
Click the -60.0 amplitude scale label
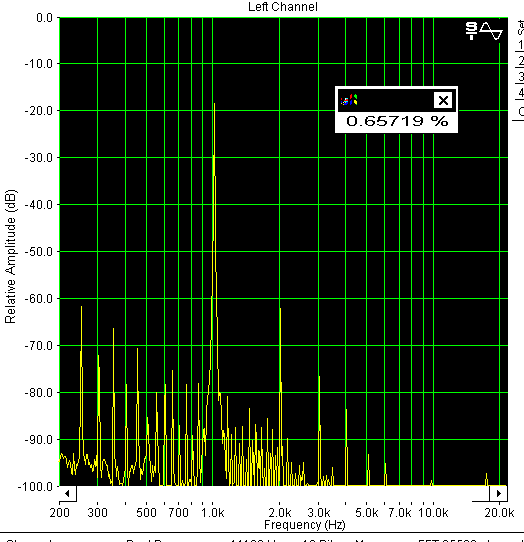39,299
